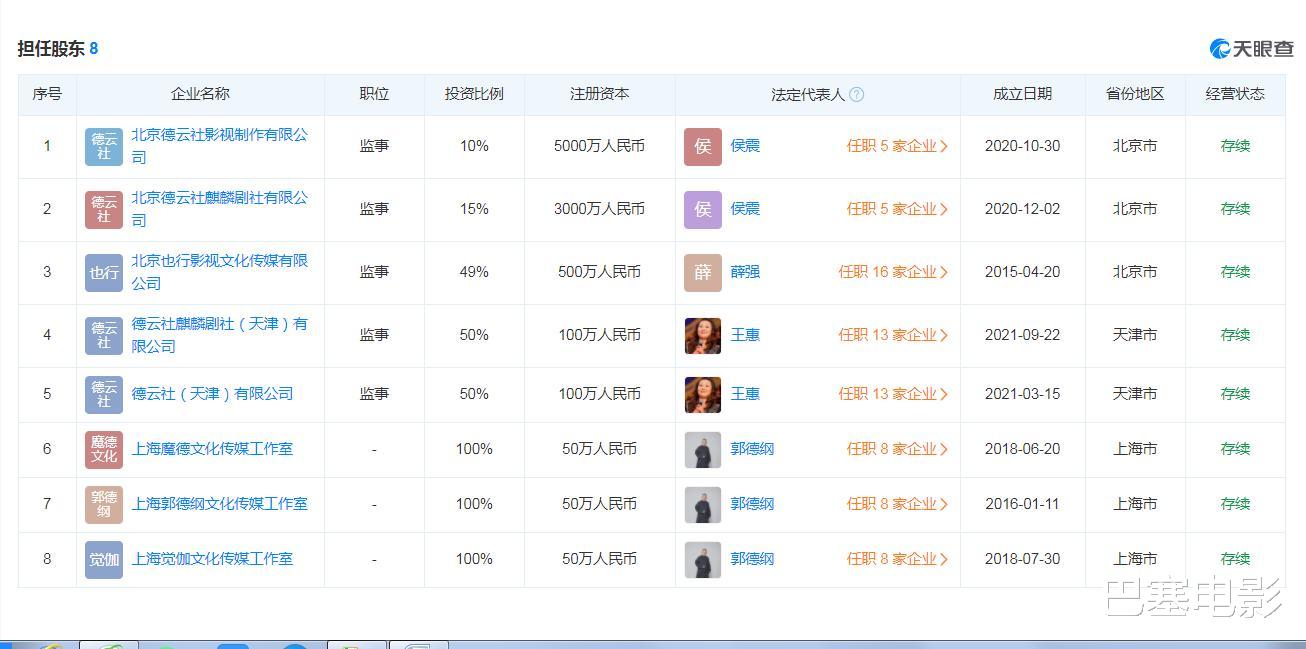Open 北京德云社麒麟剧社有限公司 company page
The width and height of the screenshot is (1306, 649).
[x=220, y=209]
